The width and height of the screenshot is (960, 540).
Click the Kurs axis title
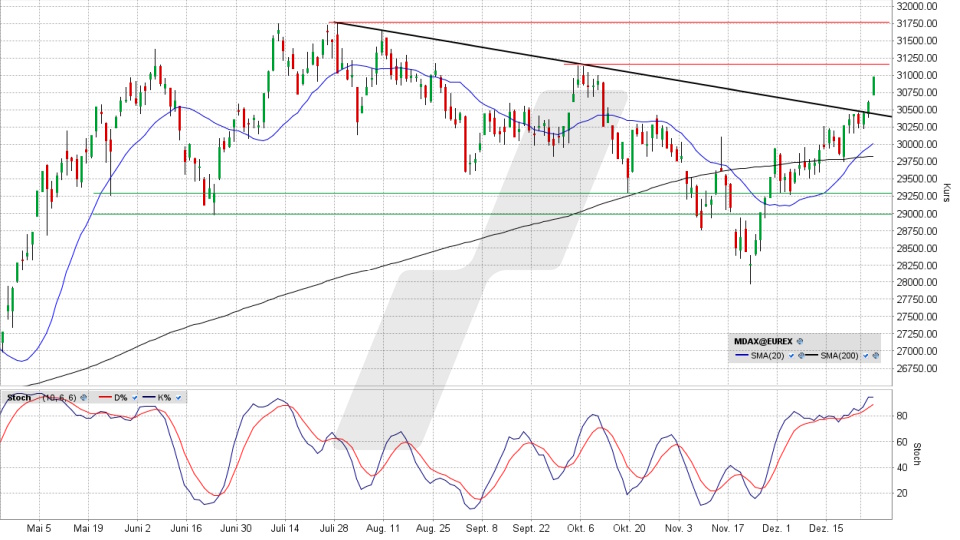(946, 192)
